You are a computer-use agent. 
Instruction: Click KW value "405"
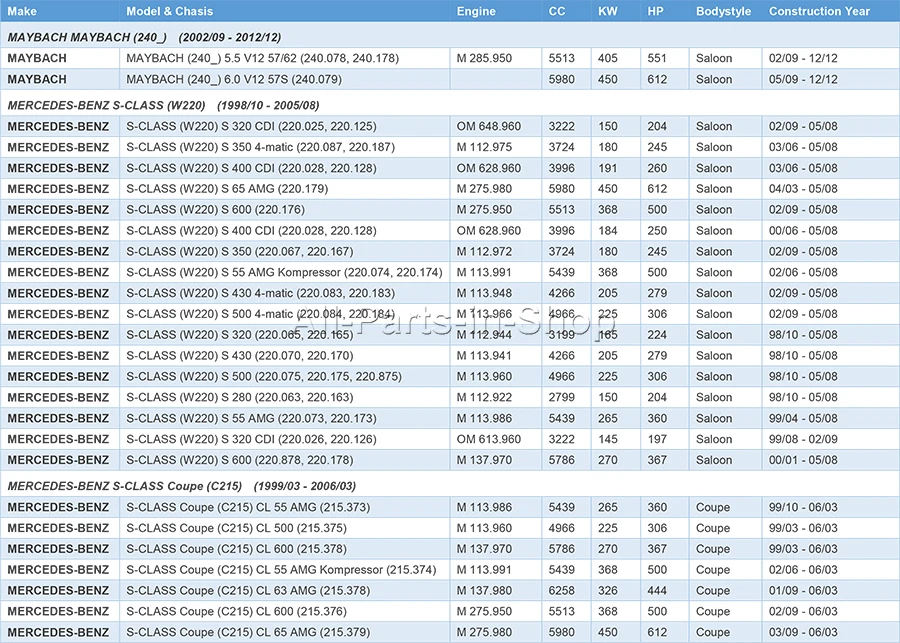coord(607,58)
